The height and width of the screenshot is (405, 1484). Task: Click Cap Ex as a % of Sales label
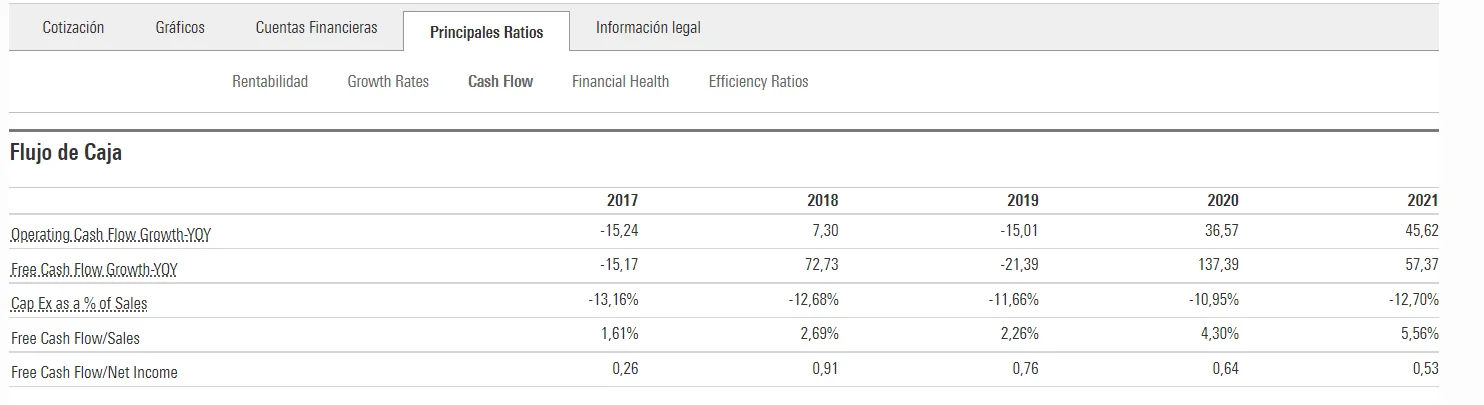pos(79,303)
